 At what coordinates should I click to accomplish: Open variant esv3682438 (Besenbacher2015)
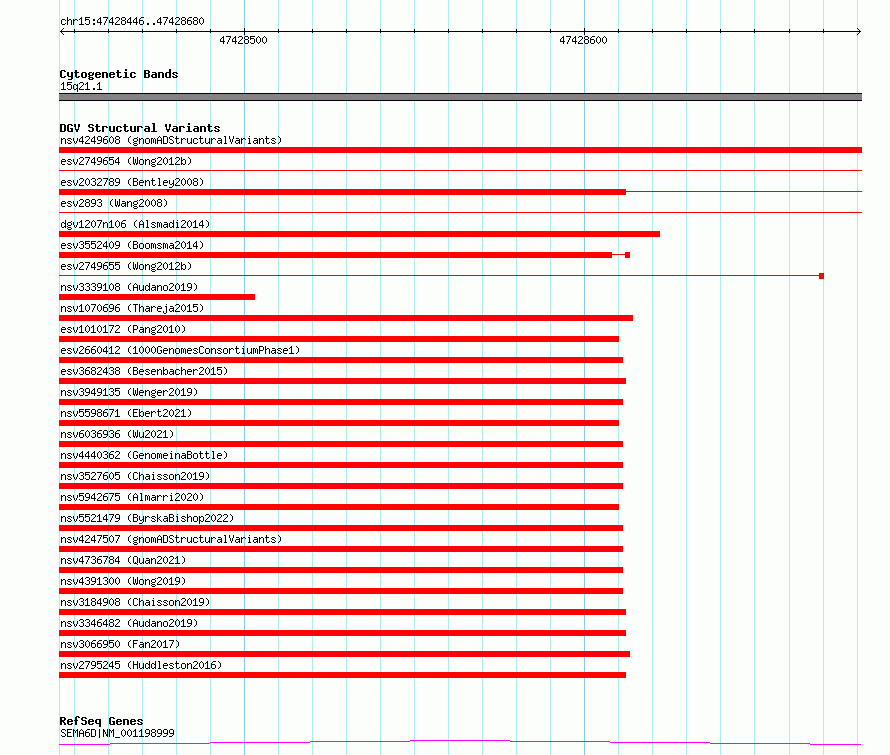144,371
